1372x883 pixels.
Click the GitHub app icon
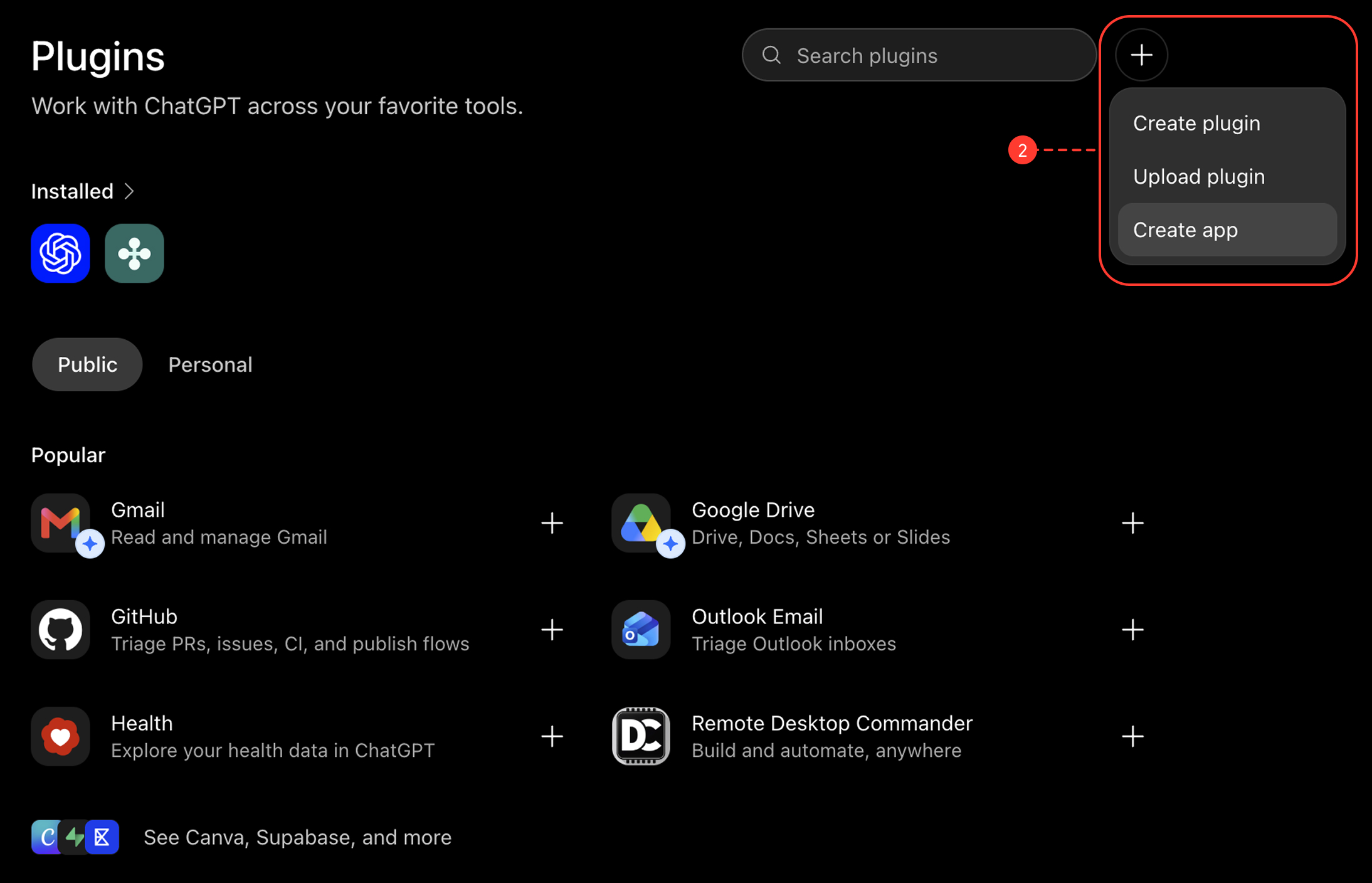[x=60, y=630]
